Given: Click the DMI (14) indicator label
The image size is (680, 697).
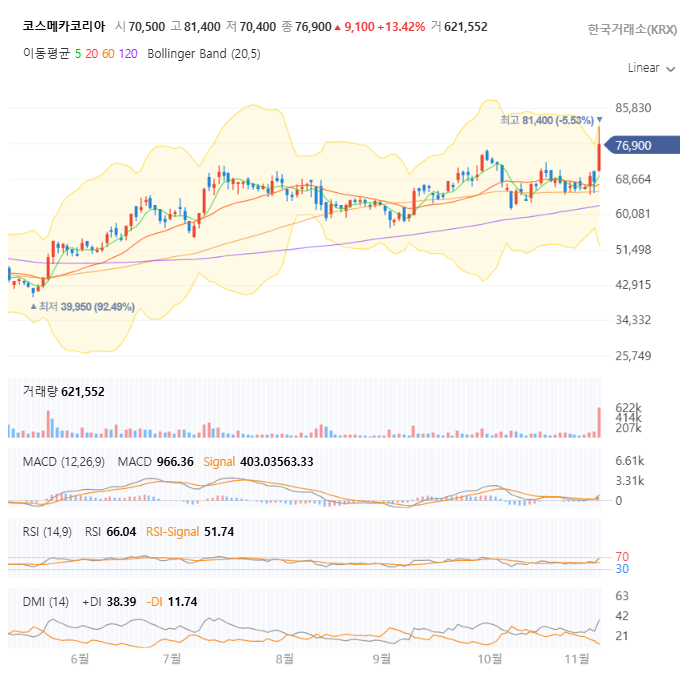Looking at the screenshot, I should pos(46,602).
